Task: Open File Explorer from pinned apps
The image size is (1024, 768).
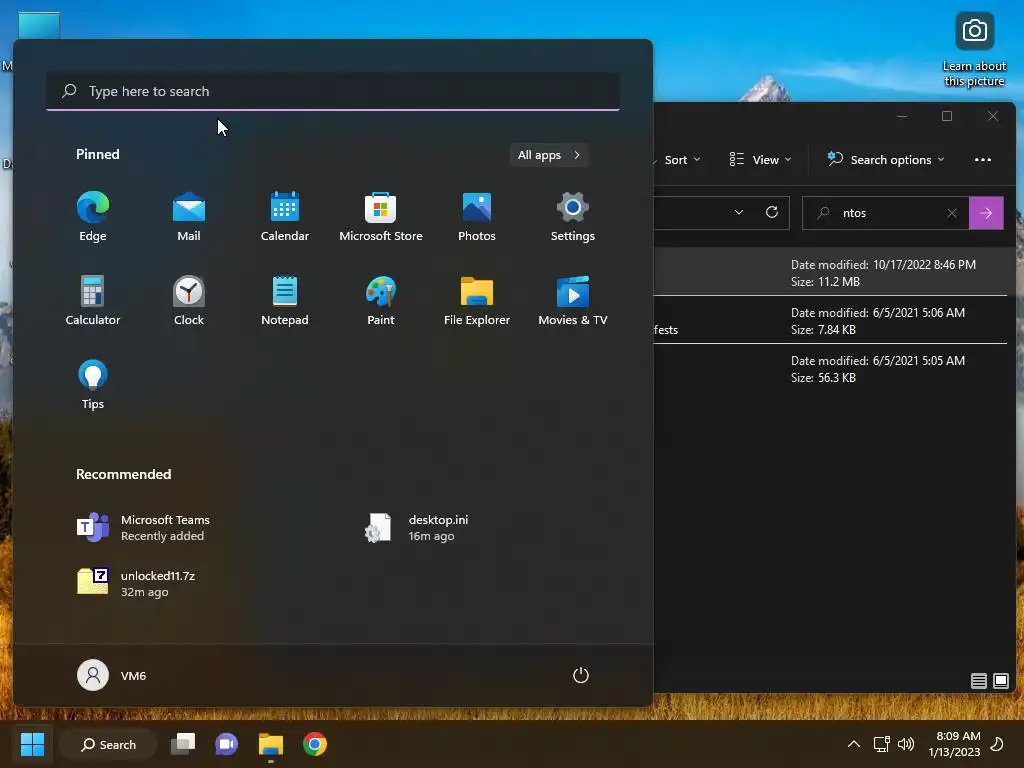Action: 477,300
